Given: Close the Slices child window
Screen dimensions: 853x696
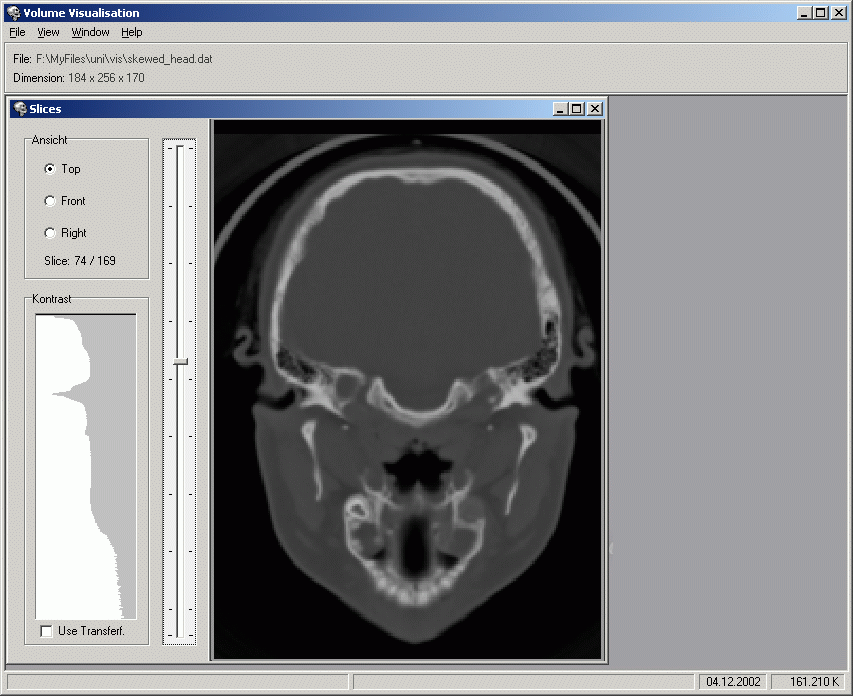Looking at the screenshot, I should pyautogui.click(x=594, y=109).
